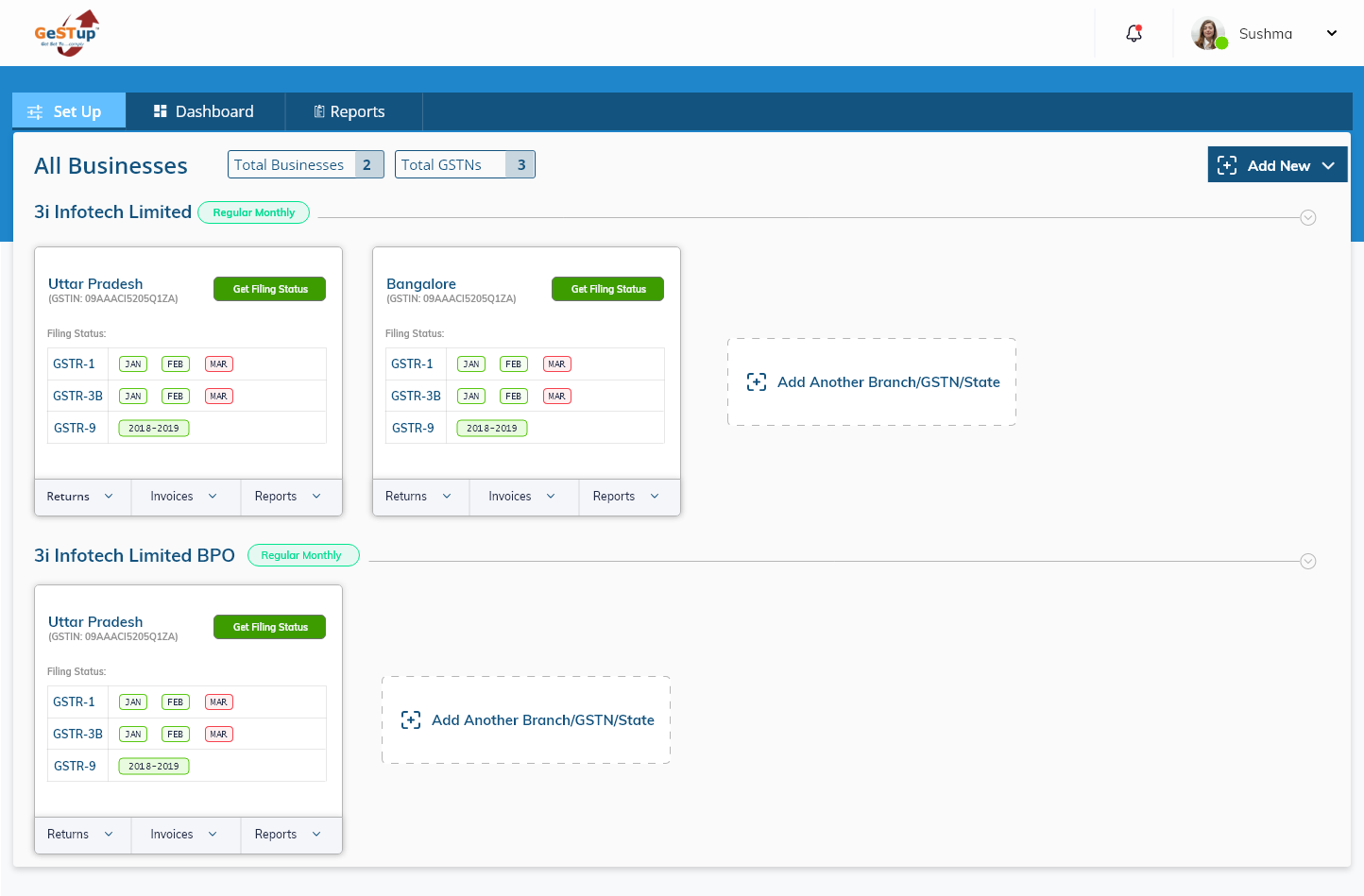The image size is (1364, 896).
Task: Click plus icon beside 3i Infotech Limited's Add Another Branch
Action: click(x=757, y=382)
